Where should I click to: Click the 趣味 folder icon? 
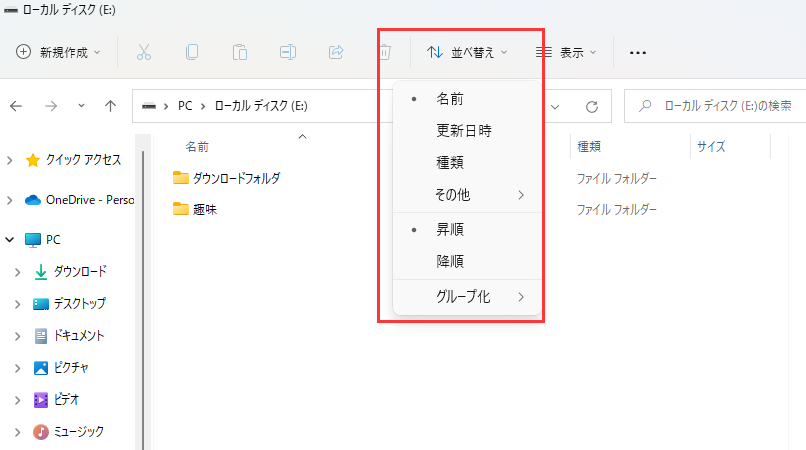click(180, 209)
